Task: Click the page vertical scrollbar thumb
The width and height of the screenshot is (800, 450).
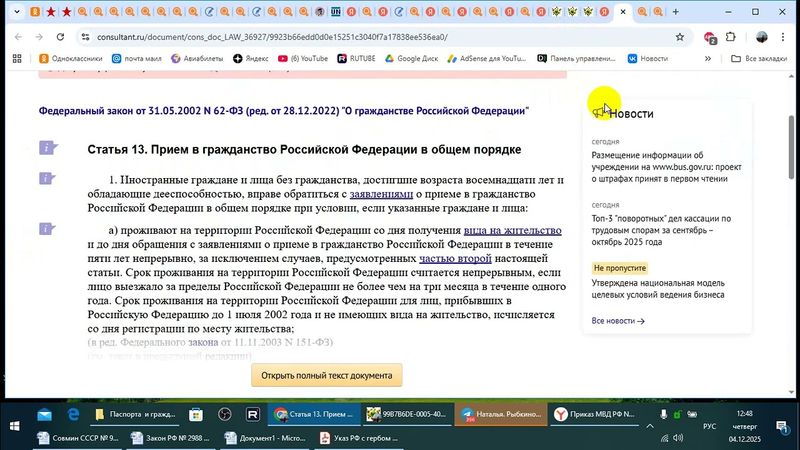Action: [791, 147]
